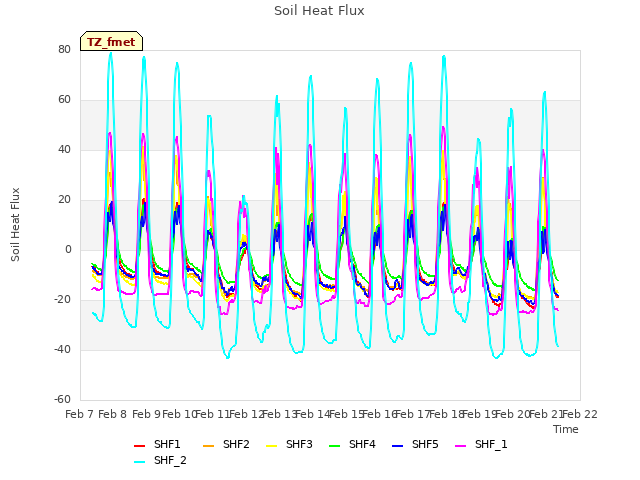Click the -20 y-axis tick label
The width and height of the screenshot is (640, 480).
(62, 300)
